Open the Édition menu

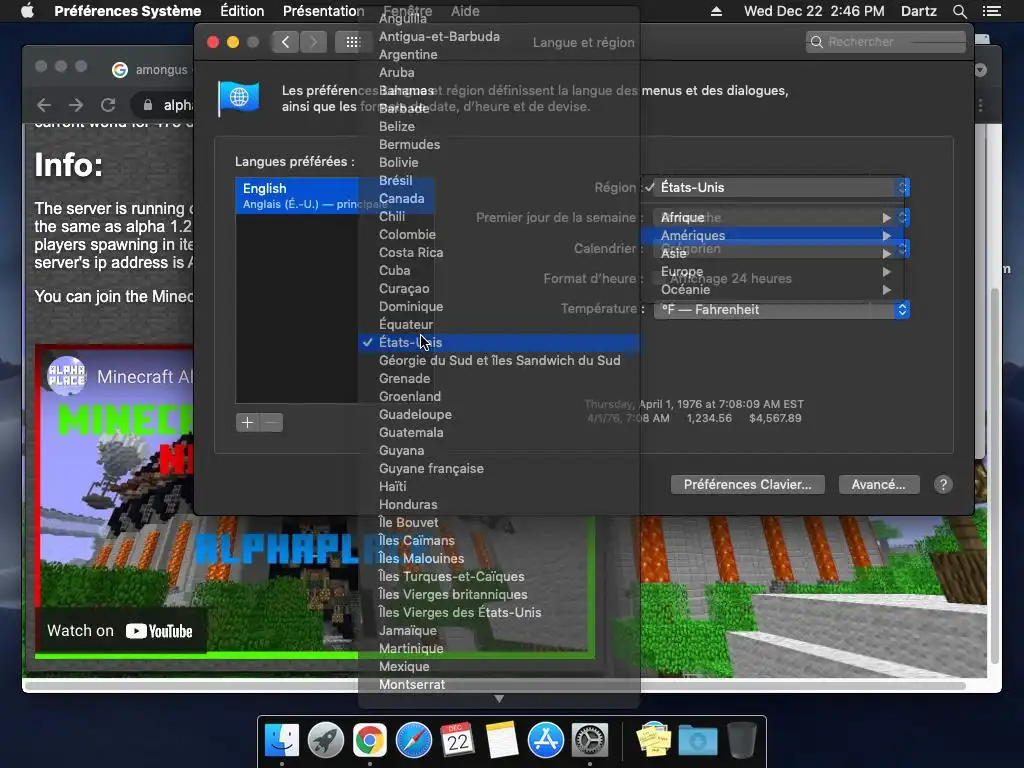pyautogui.click(x=242, y=11)
